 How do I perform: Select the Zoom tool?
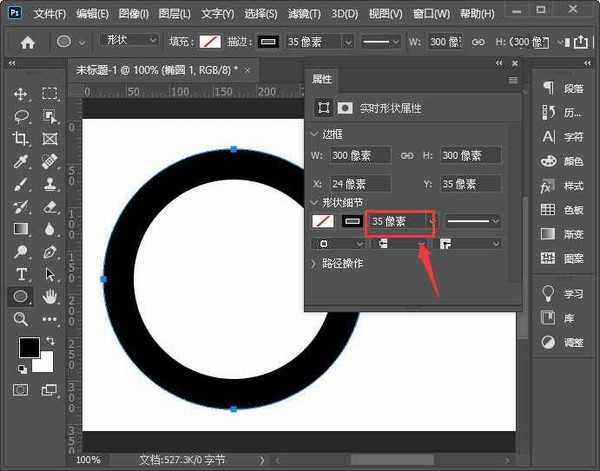click(x=21, y=319)
